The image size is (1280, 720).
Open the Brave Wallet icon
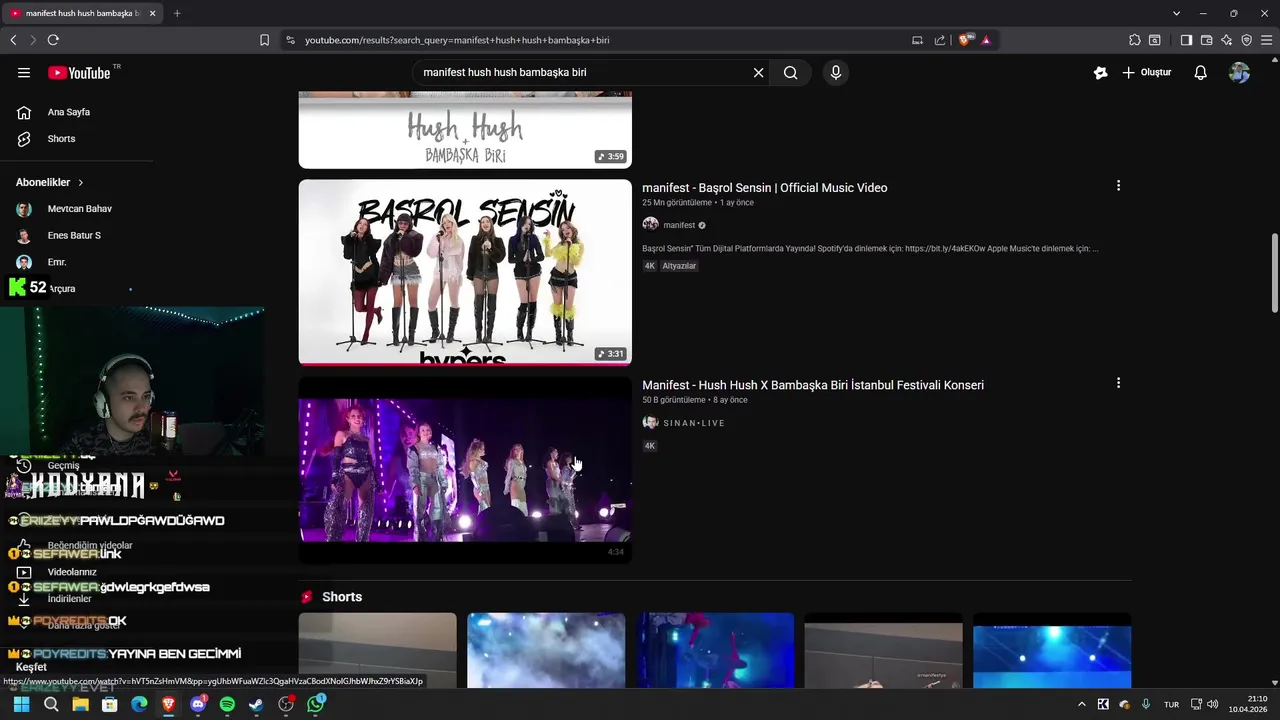(1206, 40)
